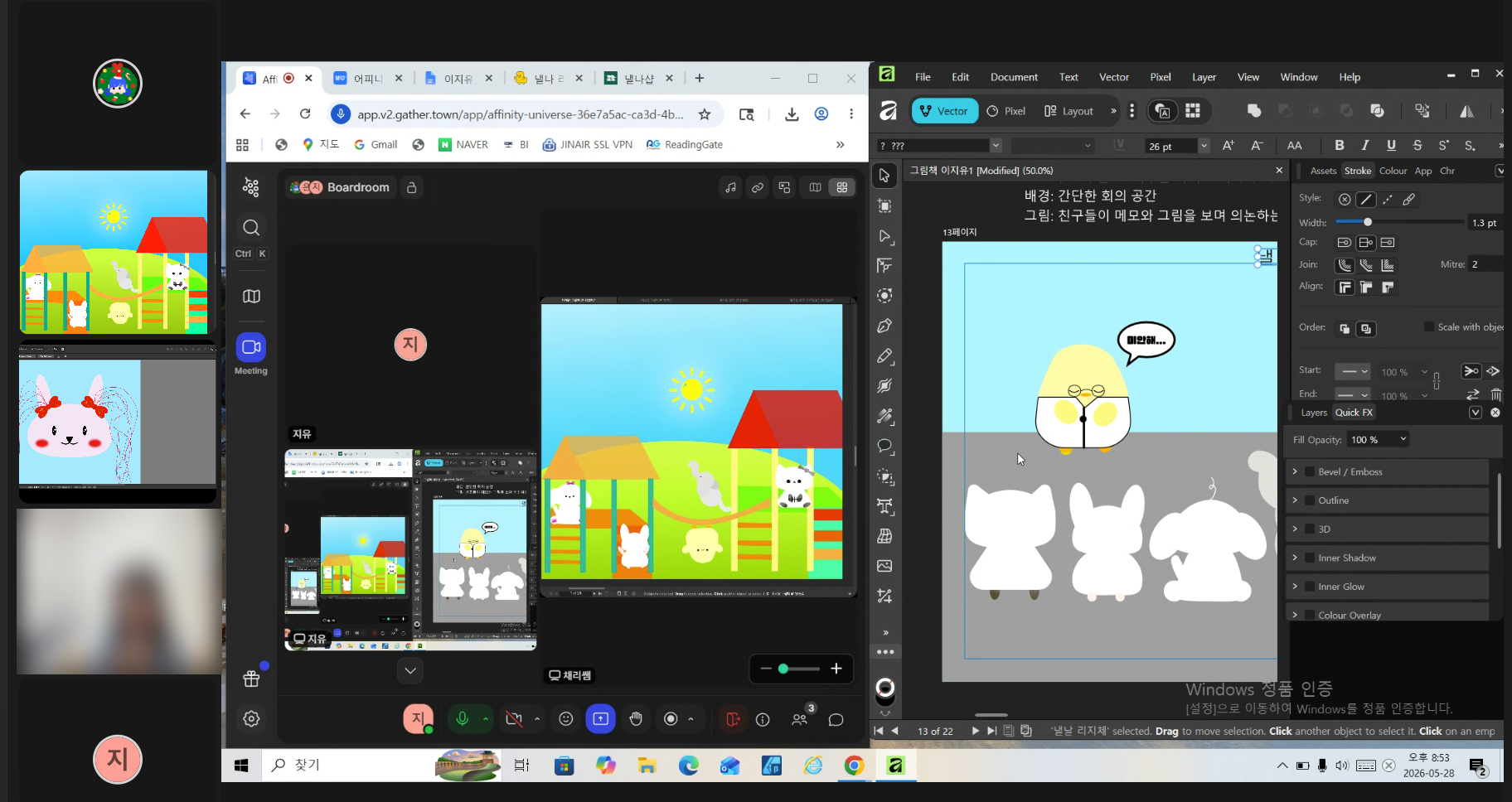Check Scale with object option

pos(1429,326)
